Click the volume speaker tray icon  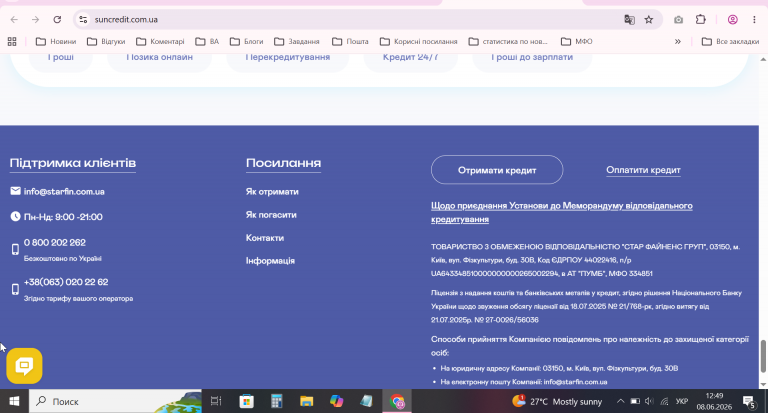coord(649,401)
